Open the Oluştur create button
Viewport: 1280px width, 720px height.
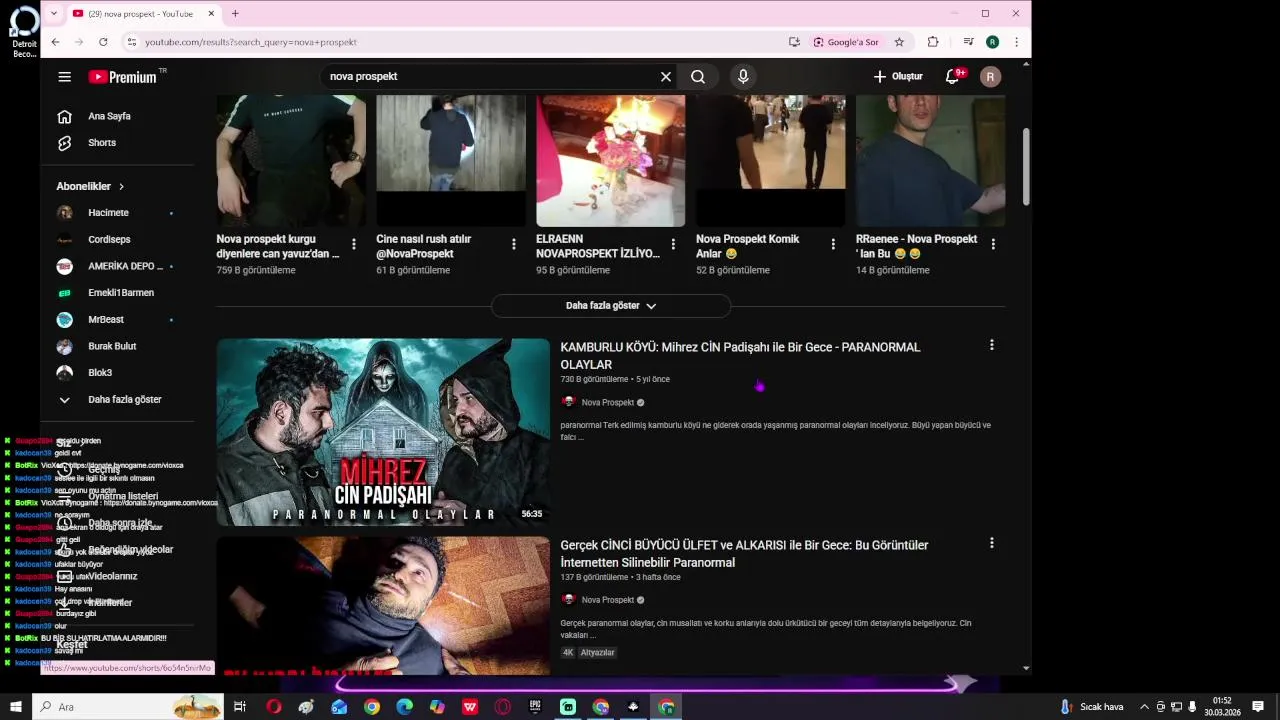[898, 77]
